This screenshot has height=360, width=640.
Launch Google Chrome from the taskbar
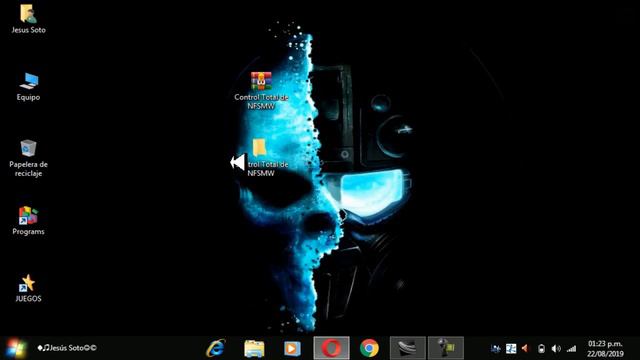click(x=369, y=348)
